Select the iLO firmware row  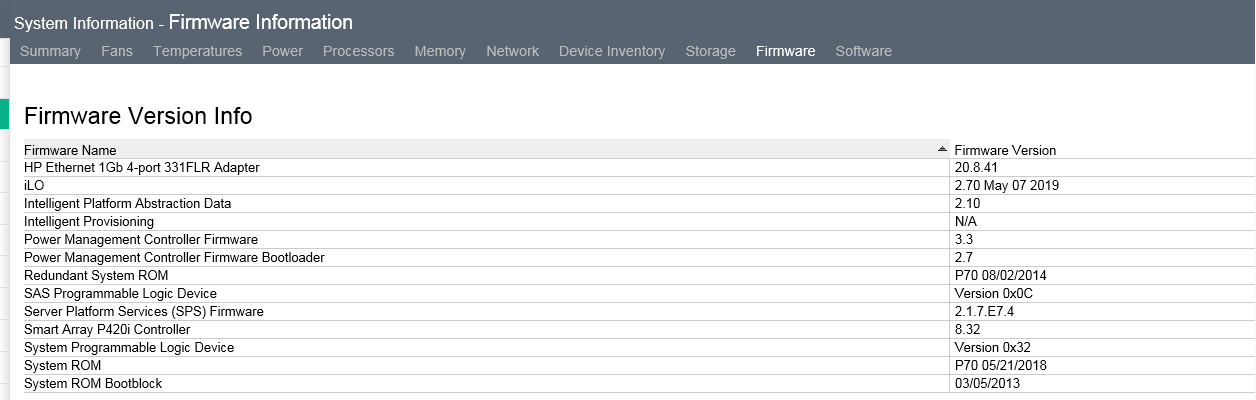pyautogui.click(x=34, y=186)
